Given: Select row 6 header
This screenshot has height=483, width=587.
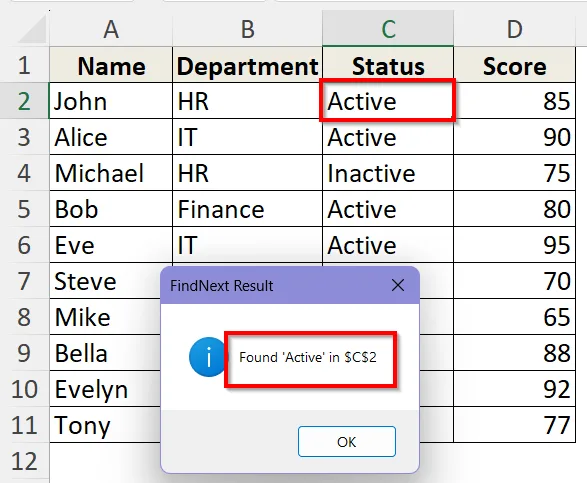Looking at the screenshot, I should tap(24, 245).
